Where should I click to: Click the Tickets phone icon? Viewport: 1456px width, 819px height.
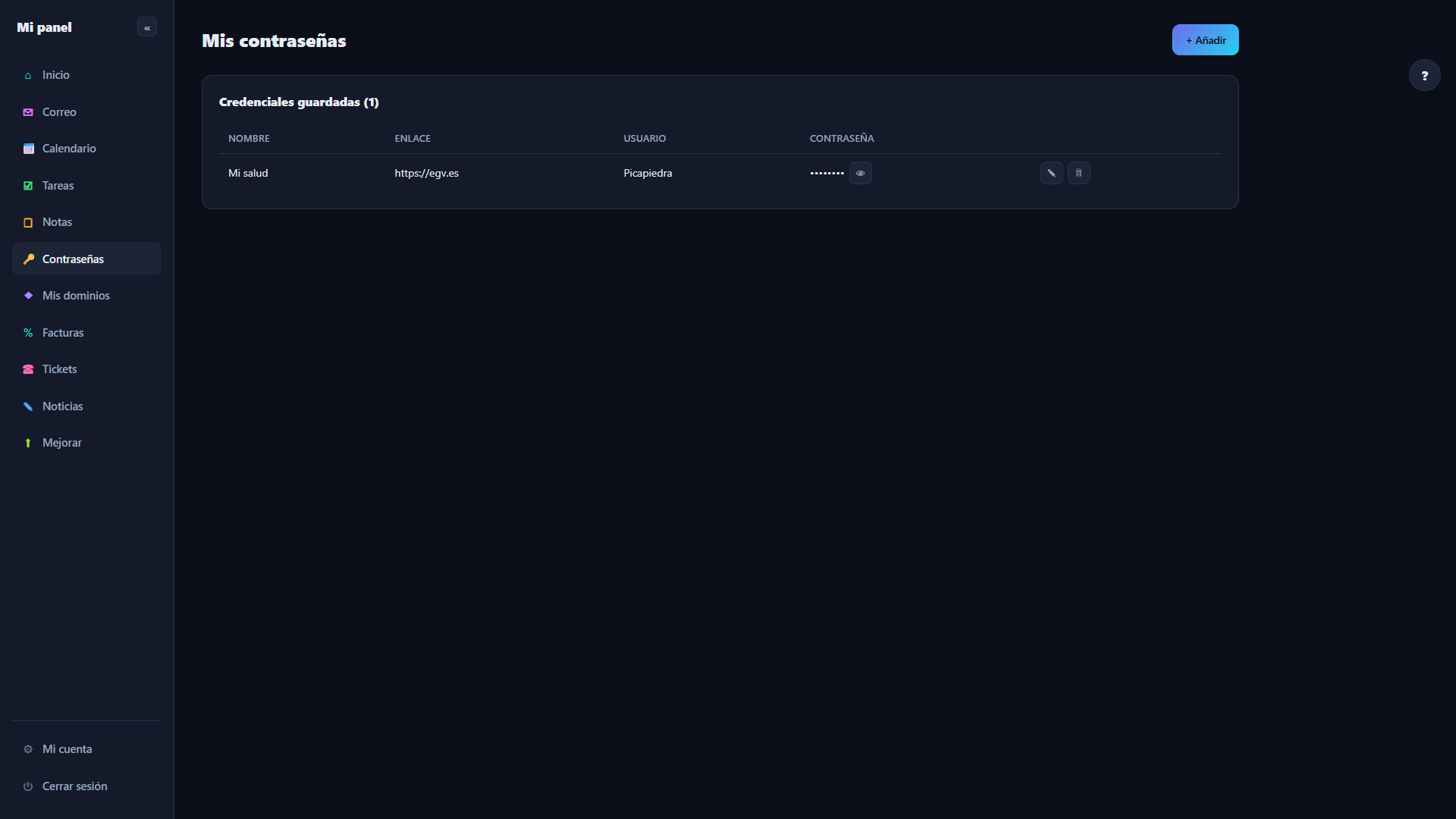[28, 369]
